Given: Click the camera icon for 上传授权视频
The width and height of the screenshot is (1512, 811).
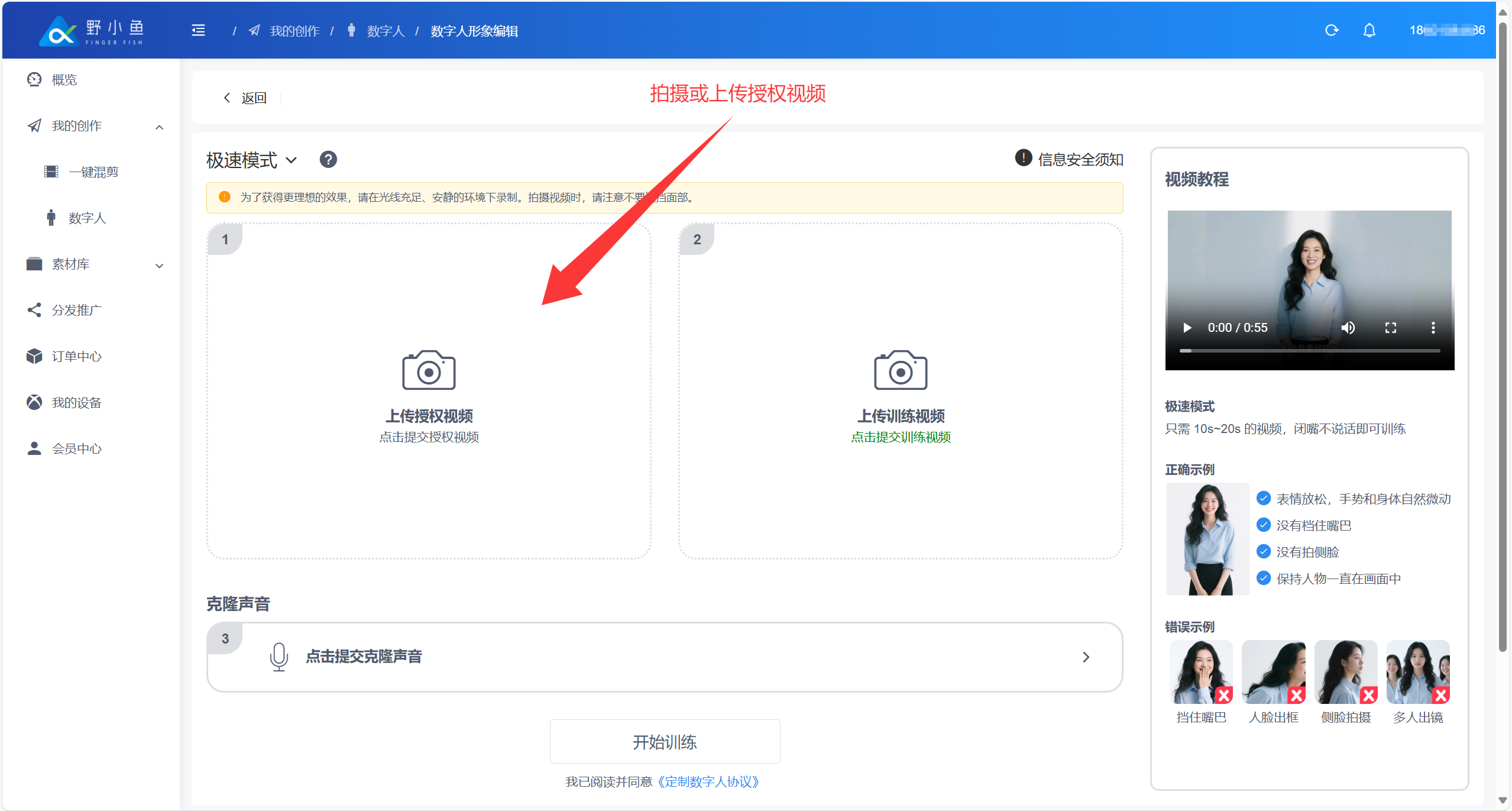Looking at the screenshot, I should [429, 370].
